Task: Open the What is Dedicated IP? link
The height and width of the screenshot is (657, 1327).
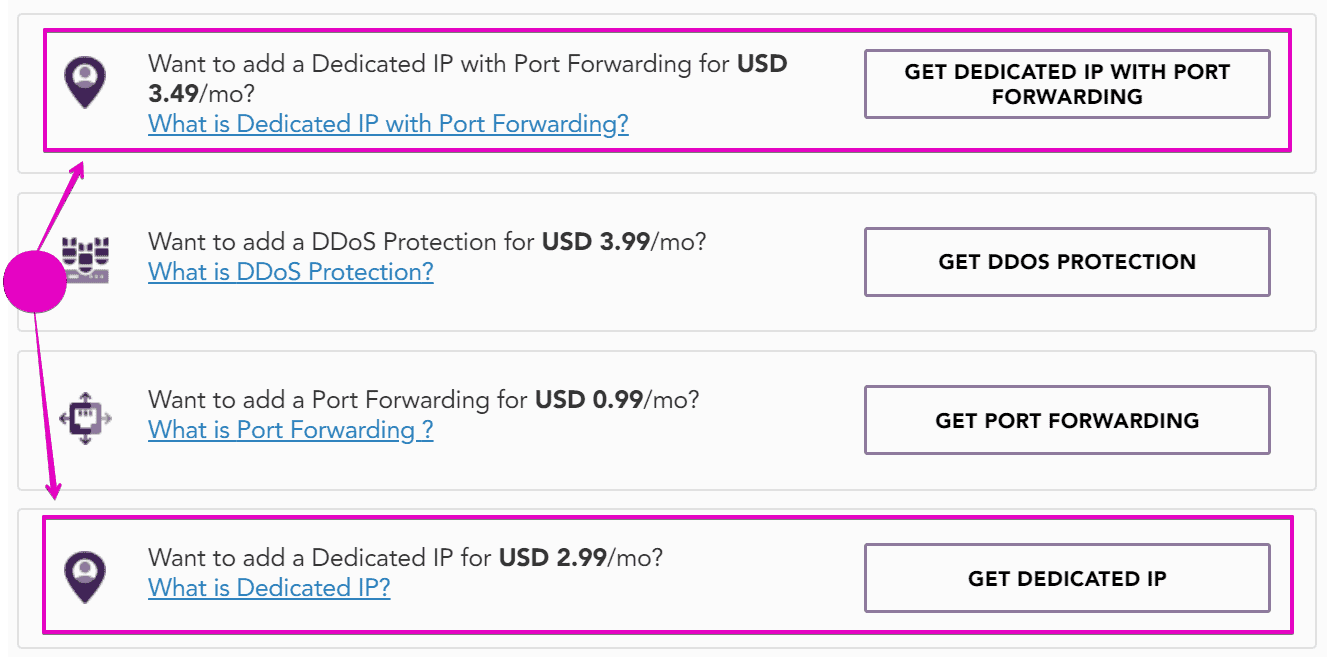Action: click(x=269, y=588)
